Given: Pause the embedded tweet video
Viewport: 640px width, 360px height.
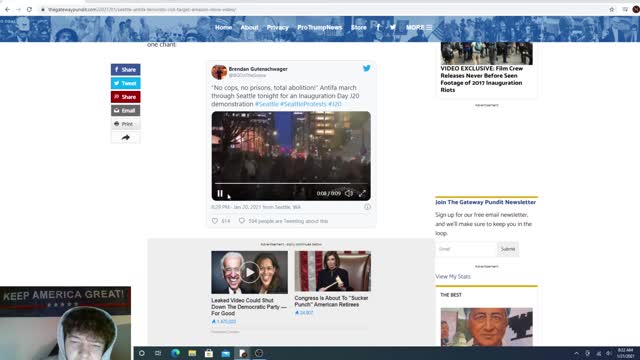Looking at the screenshot, I should click(220, 193).
